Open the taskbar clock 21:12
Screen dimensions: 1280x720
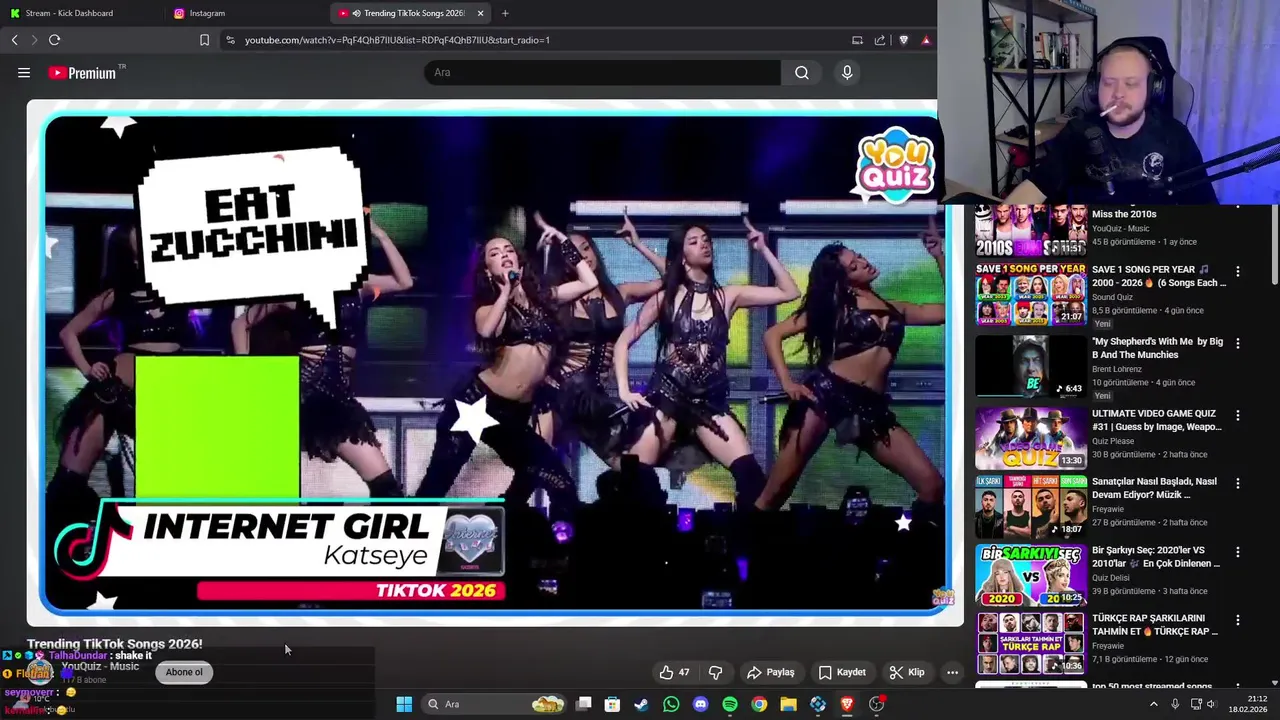1257,699
